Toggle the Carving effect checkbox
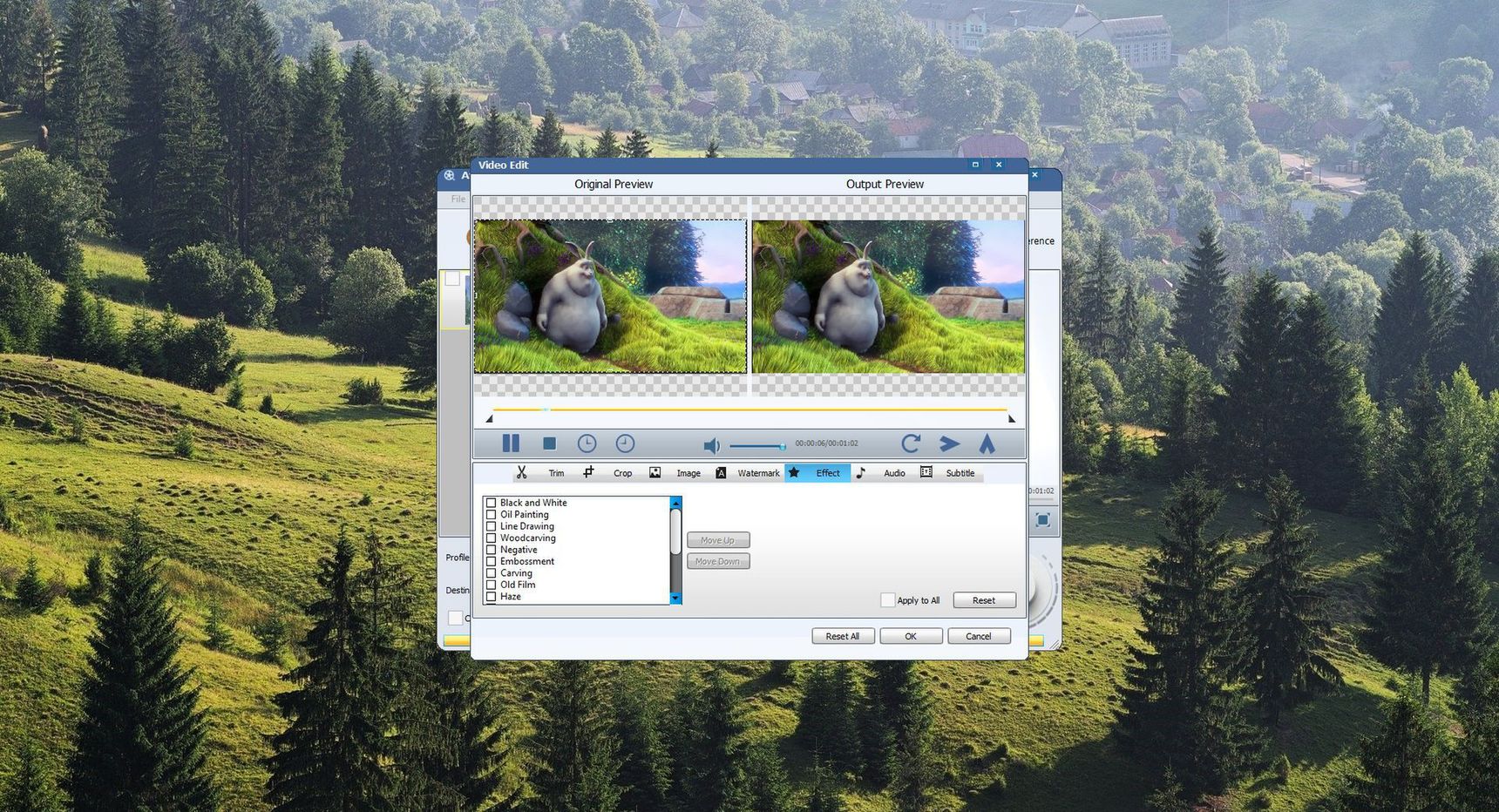 pyautogui.click(x=491, y=573)
